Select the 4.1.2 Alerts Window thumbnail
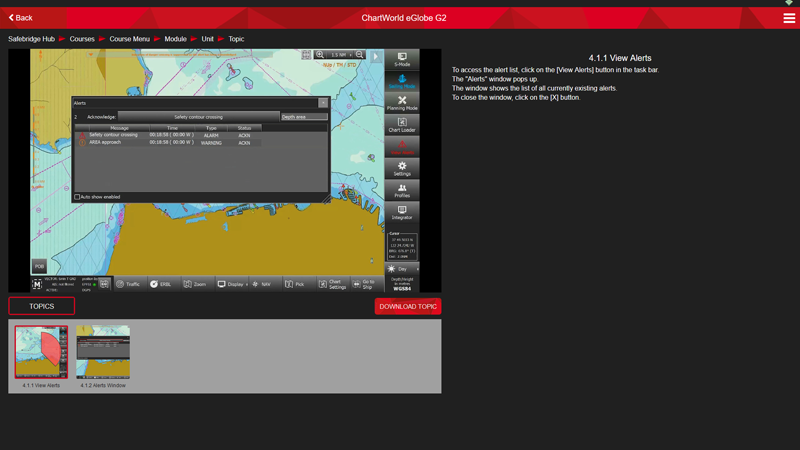 tap(103, 352)
